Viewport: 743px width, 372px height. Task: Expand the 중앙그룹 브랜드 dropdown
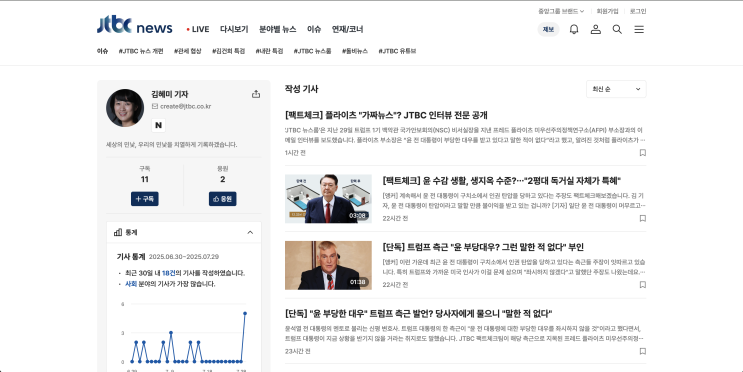pos(561,11)
